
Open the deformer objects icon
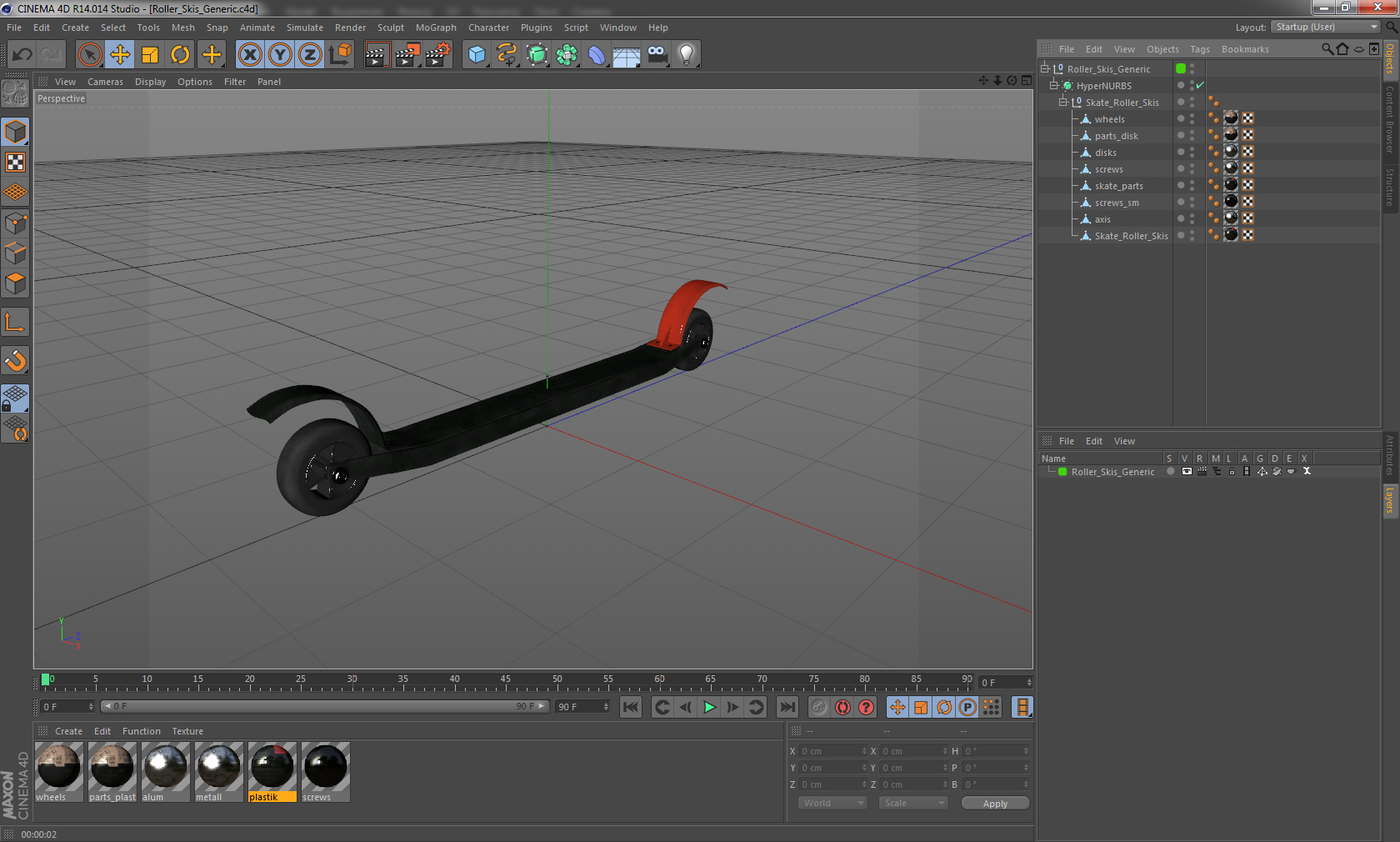(597, 55)
